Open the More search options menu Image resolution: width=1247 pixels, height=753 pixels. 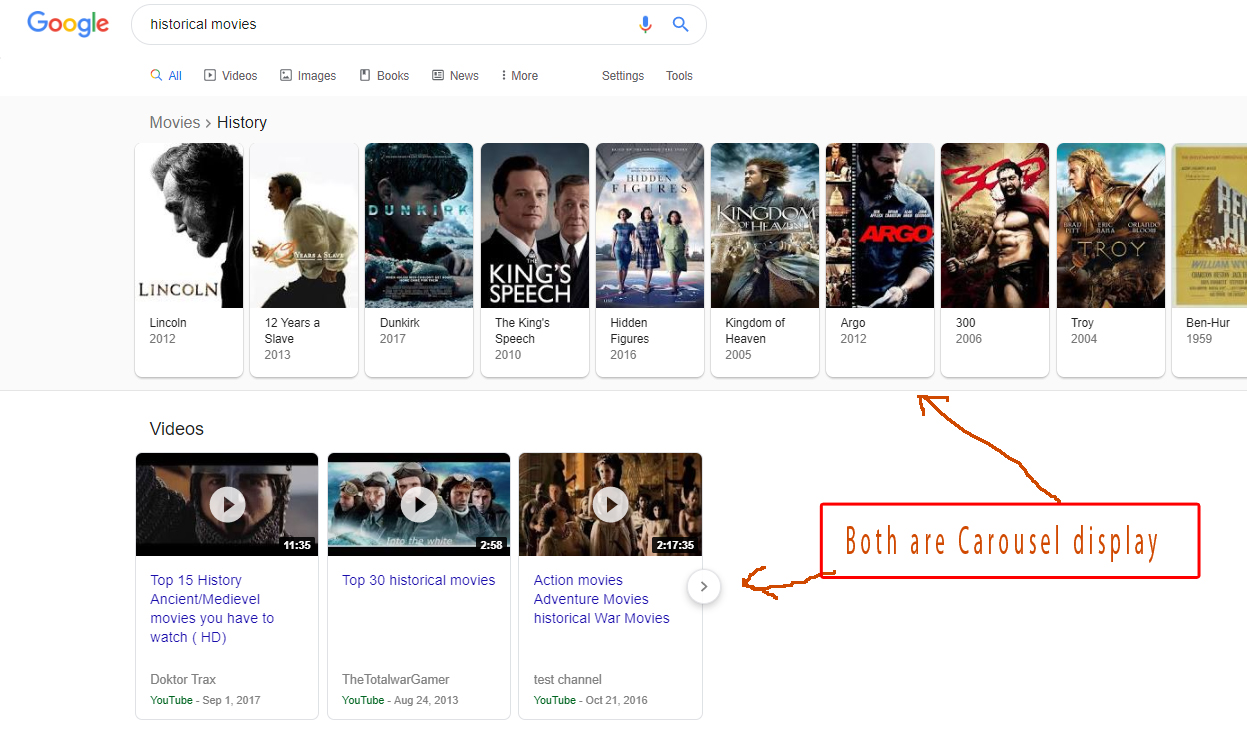[x=519, y=76]
